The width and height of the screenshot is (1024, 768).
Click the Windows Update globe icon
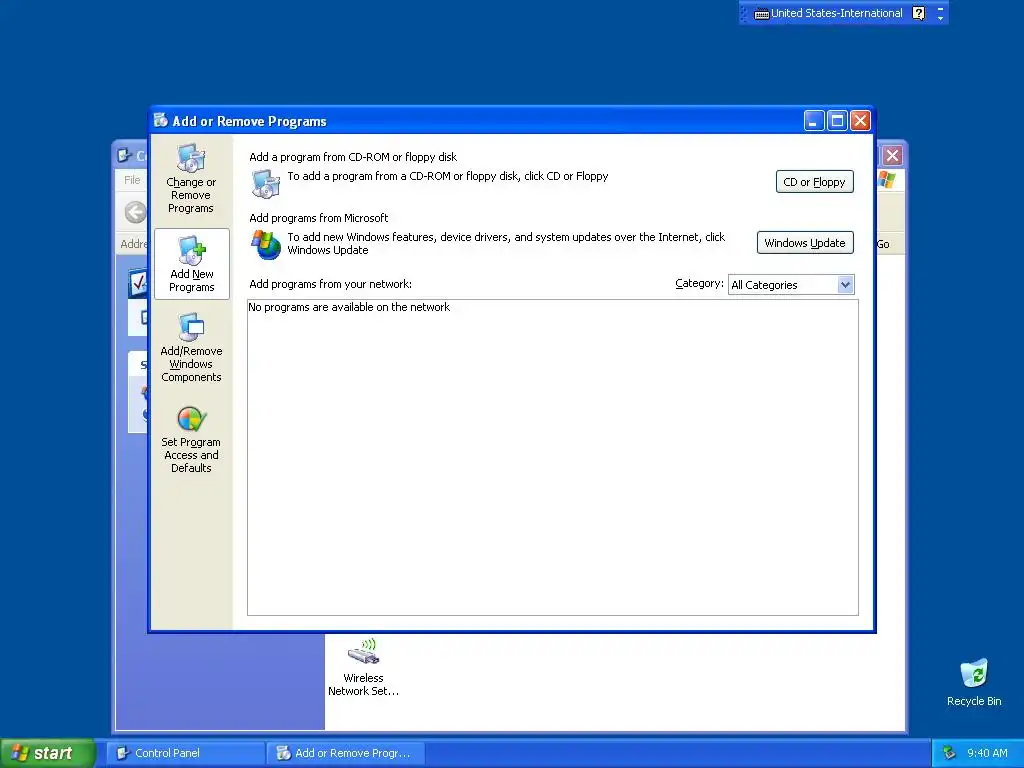click(x=266, y=244)
